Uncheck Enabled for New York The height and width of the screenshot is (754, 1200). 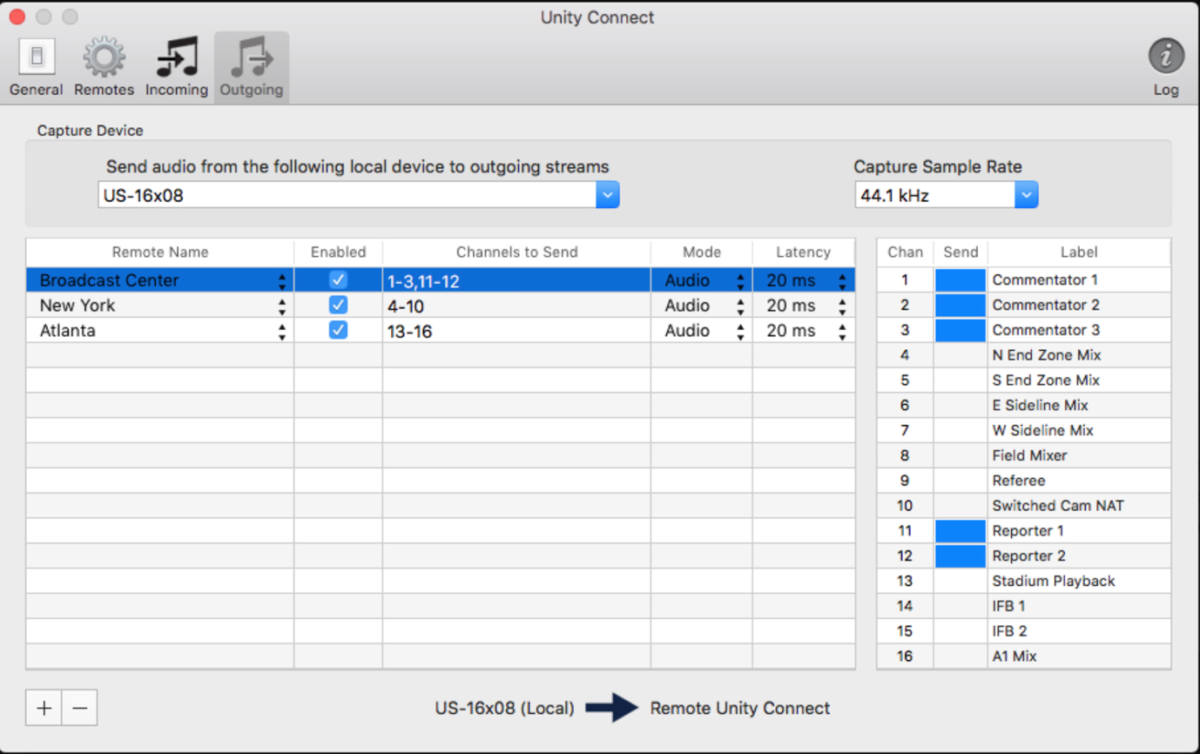pyautogui.click(x=338, y=305)
